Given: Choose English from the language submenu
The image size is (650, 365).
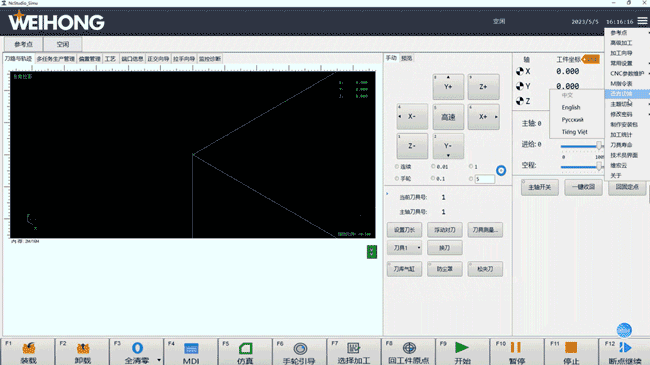Looking at the screenshot, I should pos(571,107).
